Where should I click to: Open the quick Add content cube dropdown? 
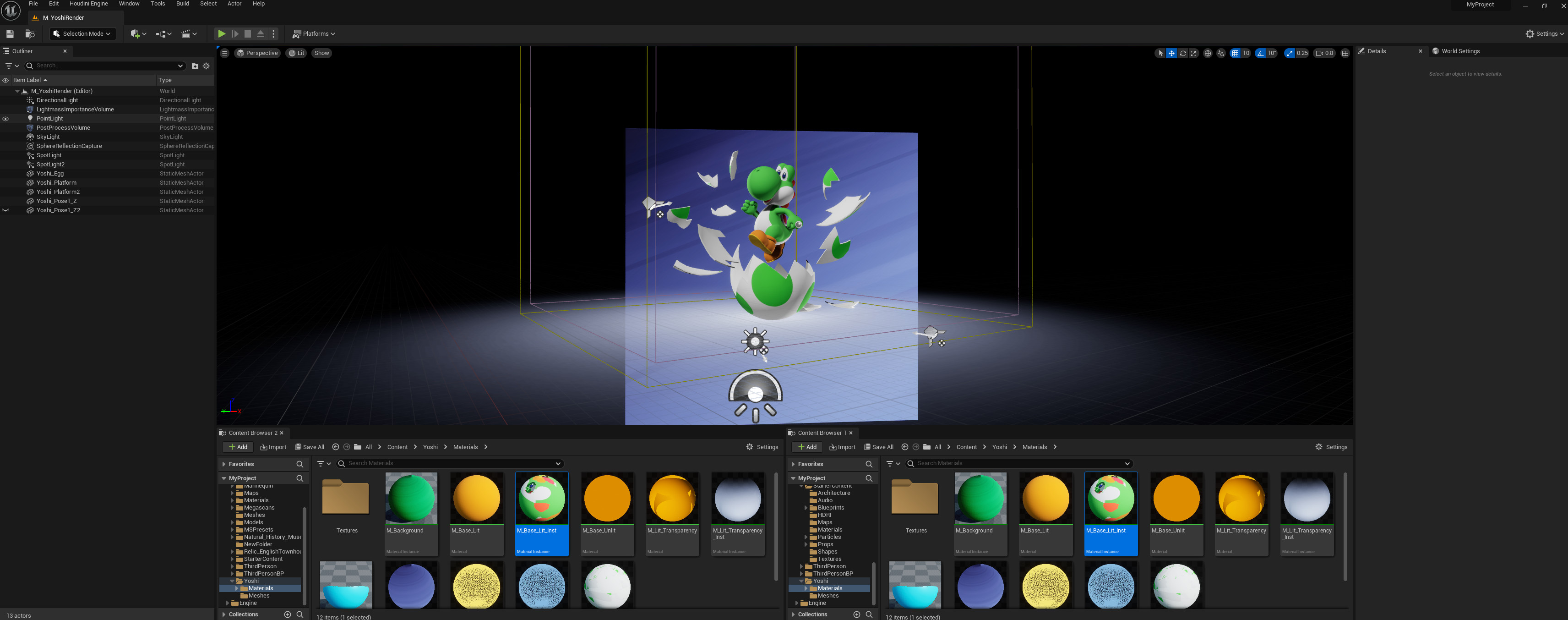(138, 34)
